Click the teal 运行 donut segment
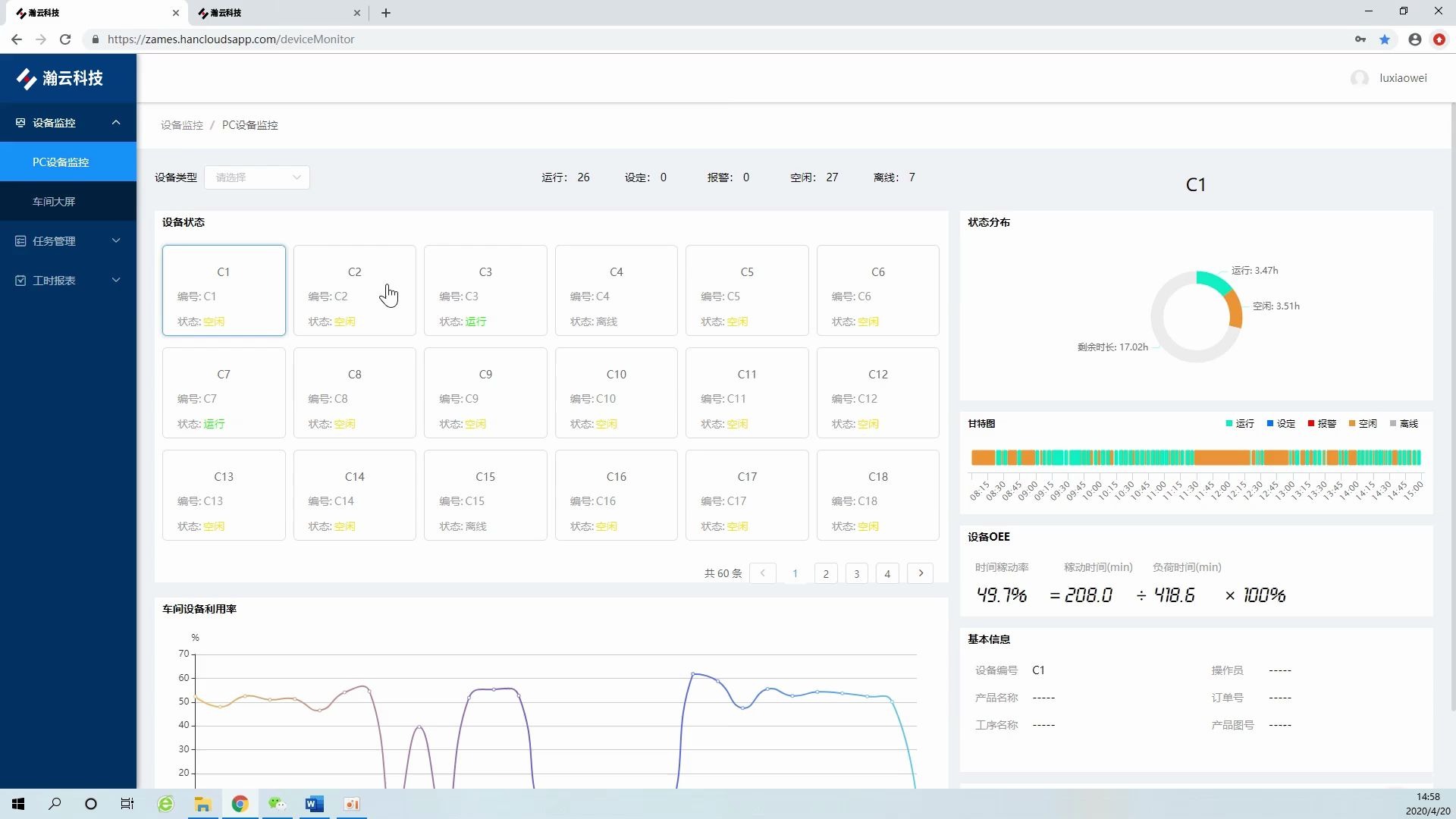Screen dimensions: 1456x819 pos(1214,282)
